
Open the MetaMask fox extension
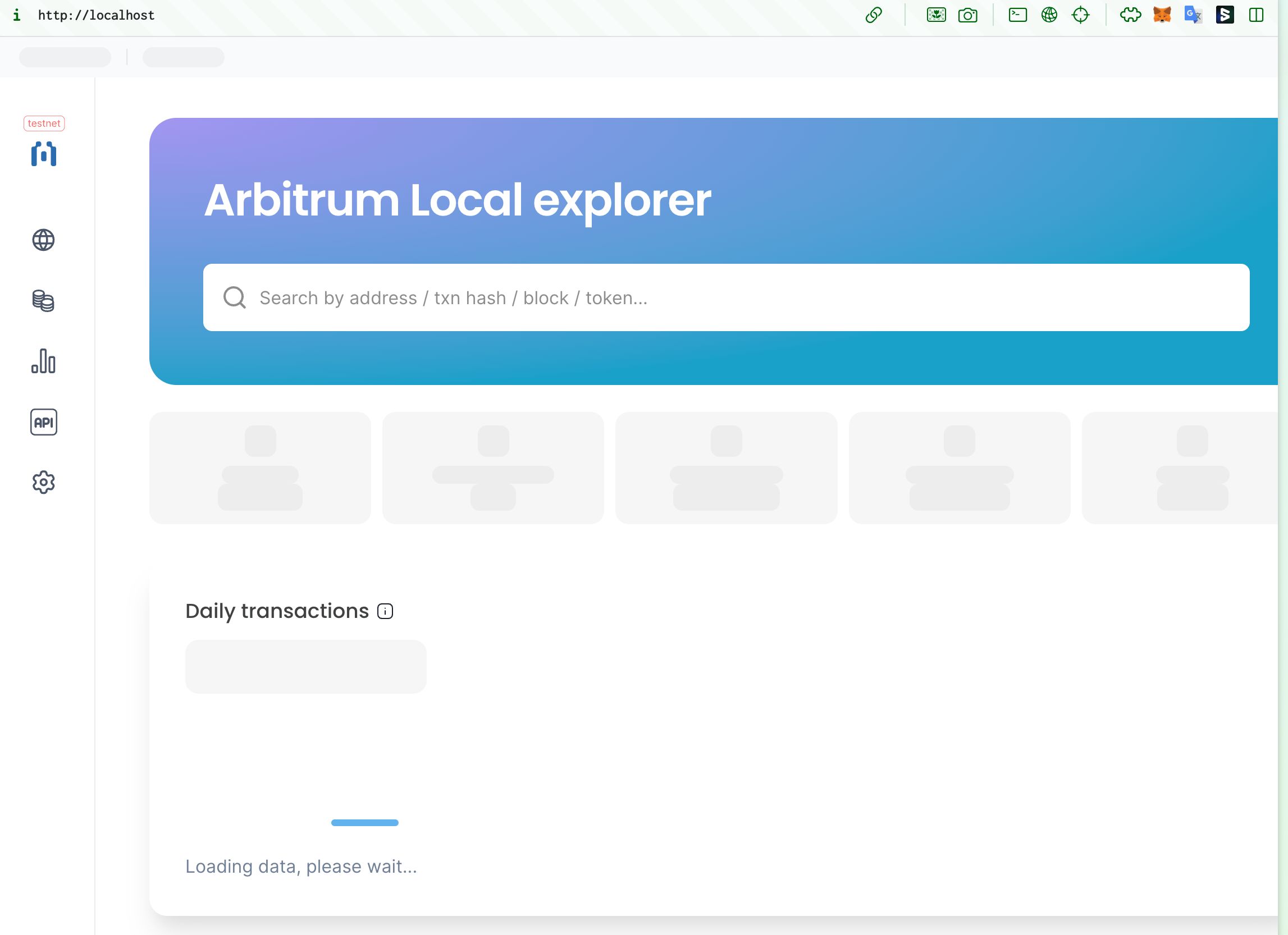tap(1162, 15)
